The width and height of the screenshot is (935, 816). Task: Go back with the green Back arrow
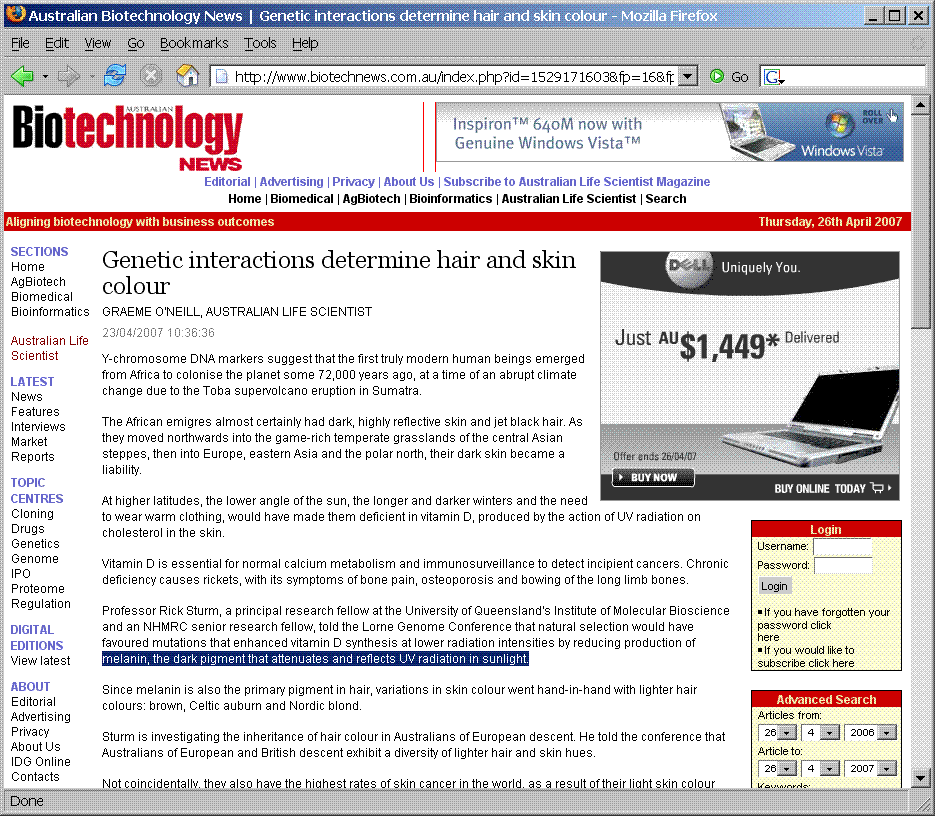[23, 76]
